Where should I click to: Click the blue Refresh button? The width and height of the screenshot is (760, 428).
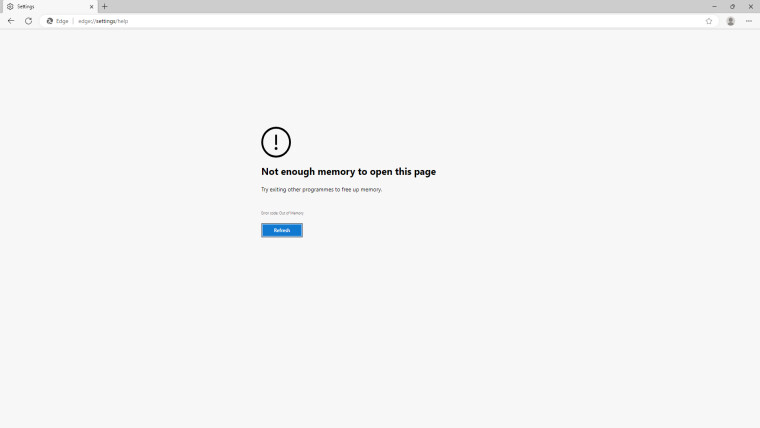tap(282, 230)
